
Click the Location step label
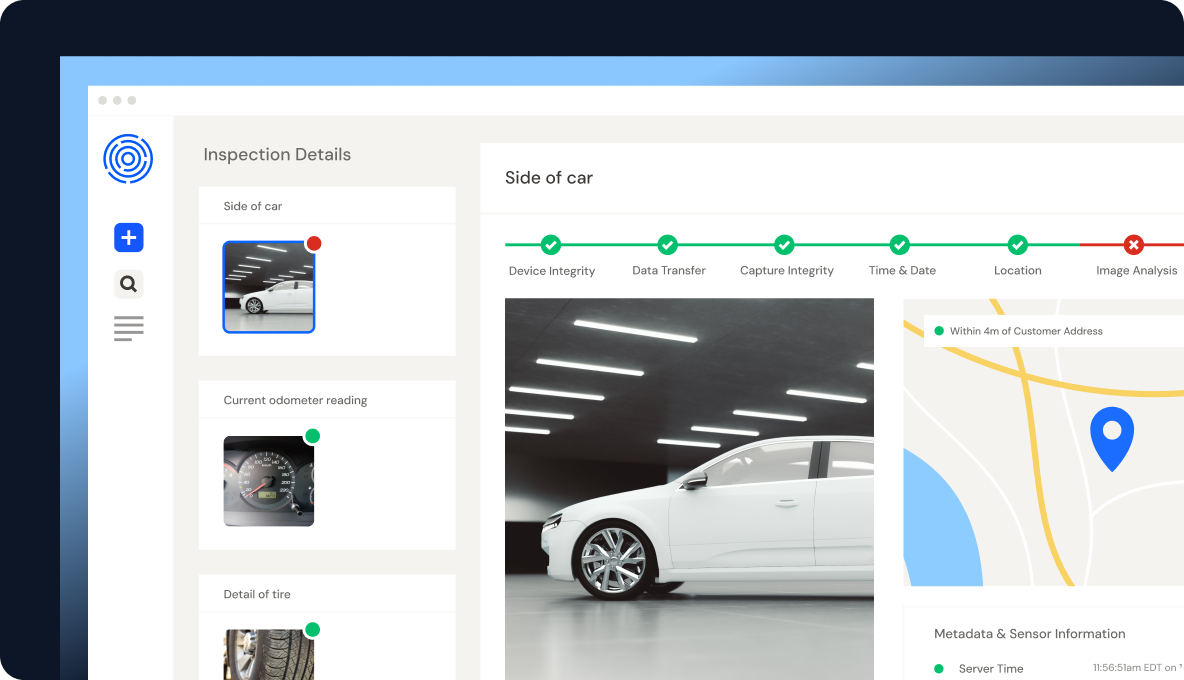coord(1018,270)
